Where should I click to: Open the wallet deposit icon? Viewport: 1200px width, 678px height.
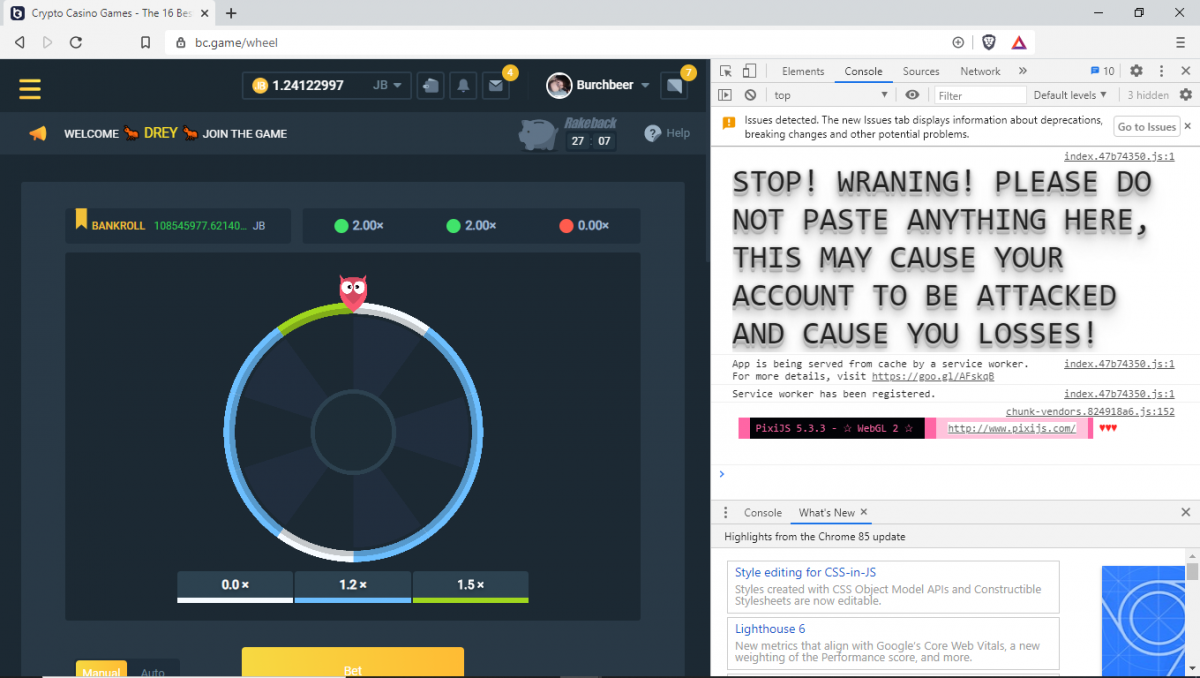coord(430,86)
